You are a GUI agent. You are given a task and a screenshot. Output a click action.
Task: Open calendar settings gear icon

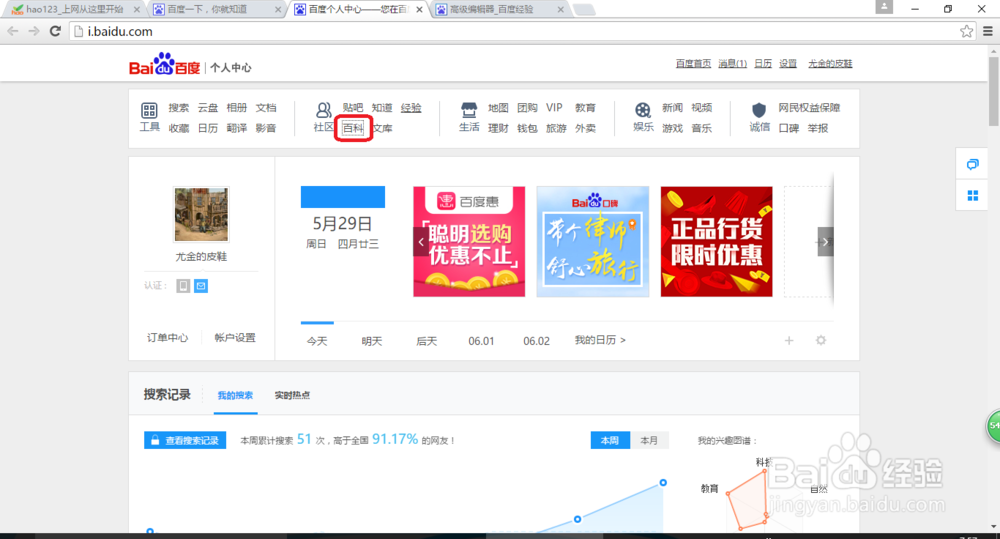point(821,341)
